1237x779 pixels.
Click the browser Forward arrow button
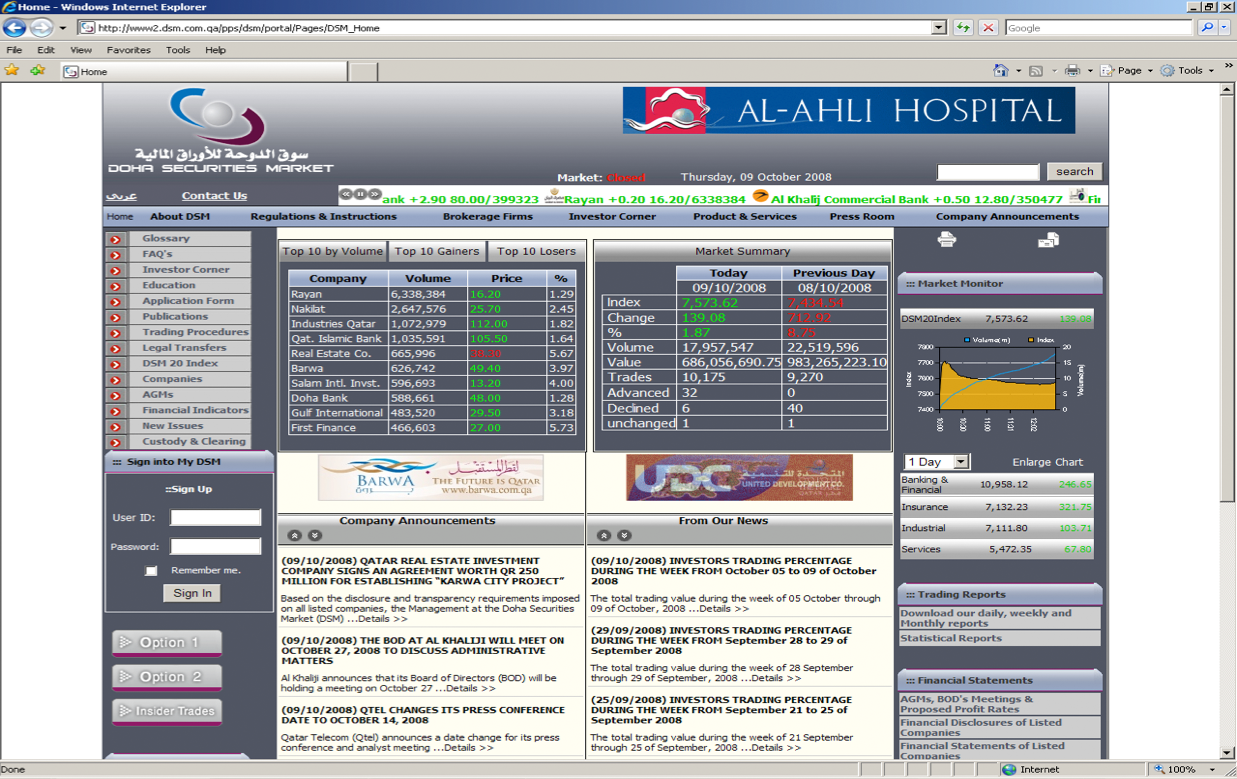tap(41, 28)
